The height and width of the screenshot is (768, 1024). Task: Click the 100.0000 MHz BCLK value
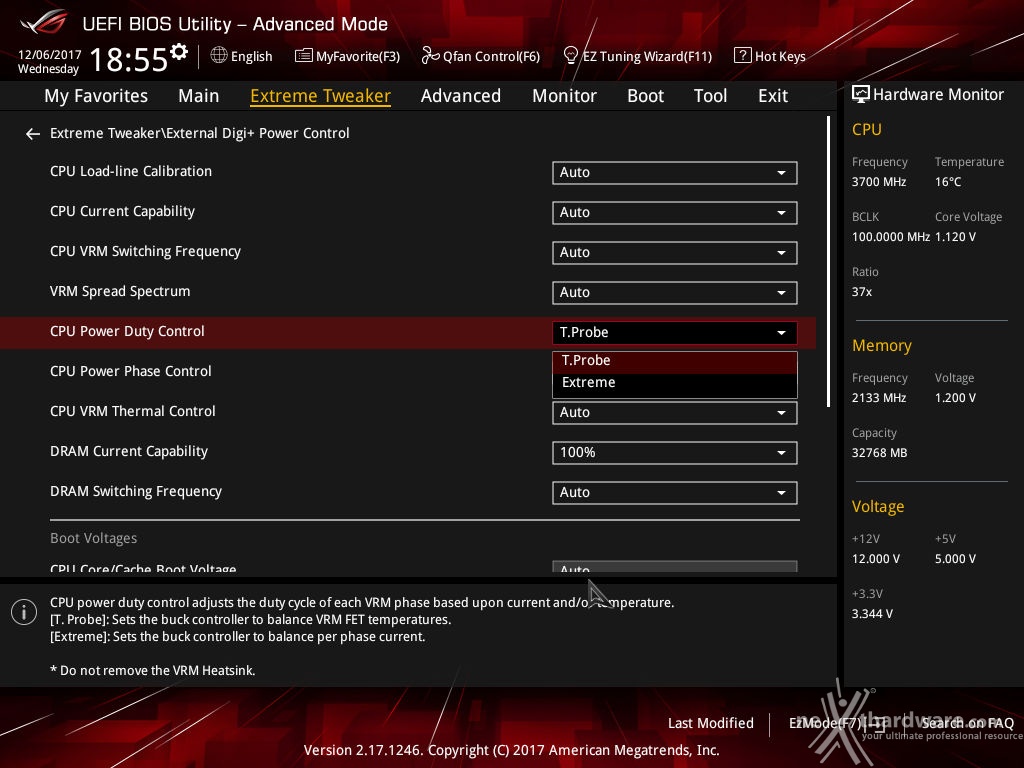click(891, 237)
